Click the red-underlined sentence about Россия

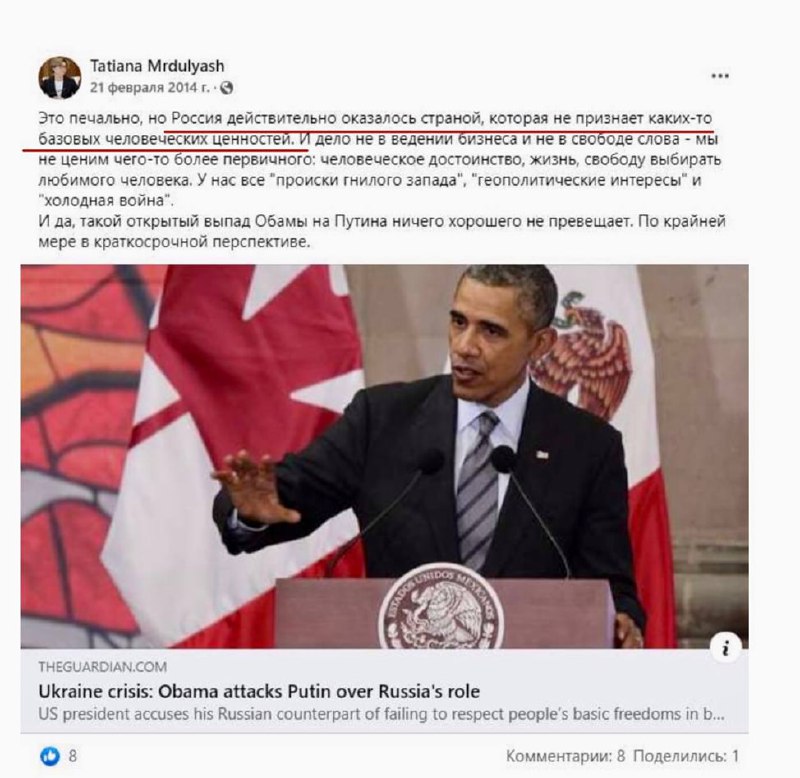pyautogui.click(x=375, y=129)
